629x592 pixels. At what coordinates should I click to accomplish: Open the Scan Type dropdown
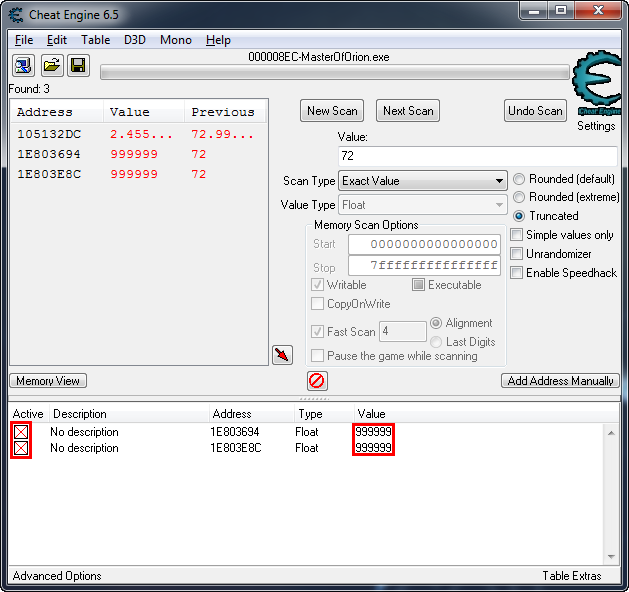pyautogui.click(x=423, y=181)
